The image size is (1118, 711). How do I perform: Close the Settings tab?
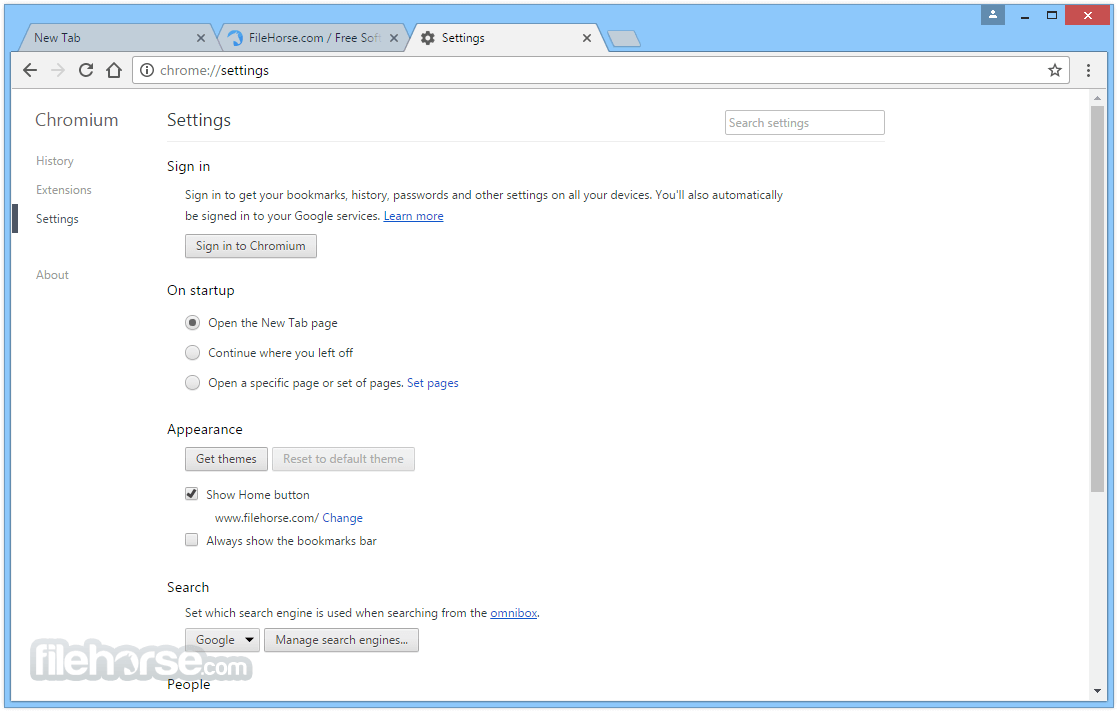(x=587, y=38)
